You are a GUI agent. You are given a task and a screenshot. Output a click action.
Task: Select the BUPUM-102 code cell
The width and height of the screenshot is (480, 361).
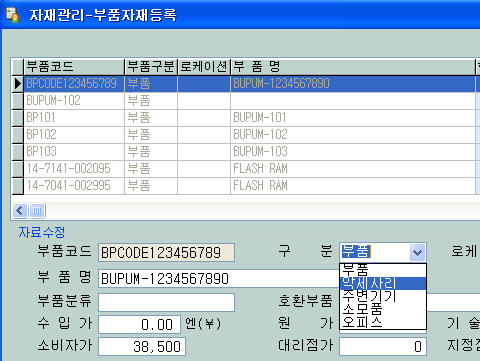coord(74,101)
